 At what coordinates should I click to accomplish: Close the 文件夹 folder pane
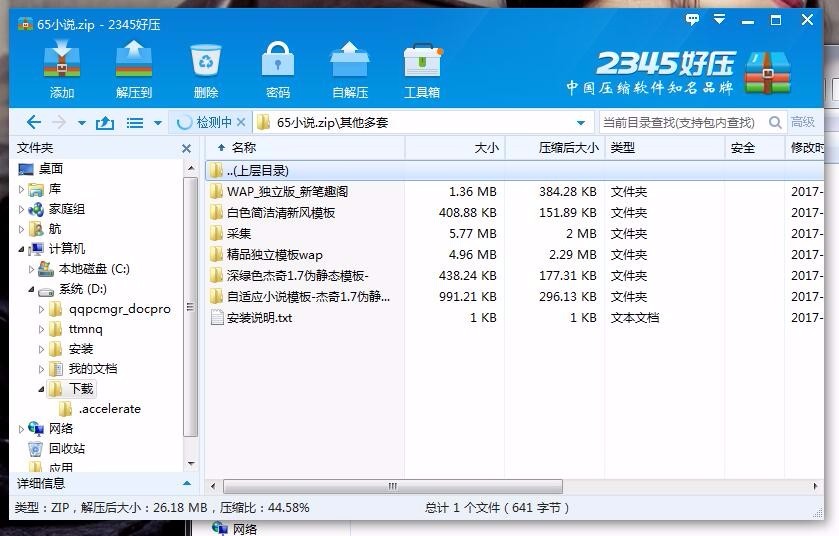[x=186, y=148]
